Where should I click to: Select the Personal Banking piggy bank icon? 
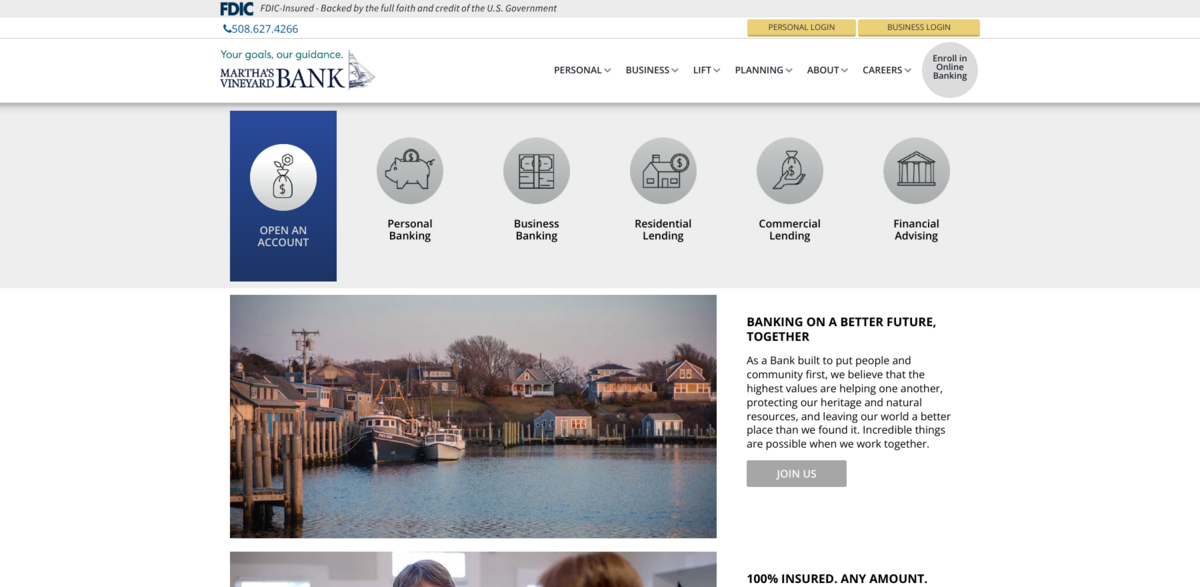410,171
